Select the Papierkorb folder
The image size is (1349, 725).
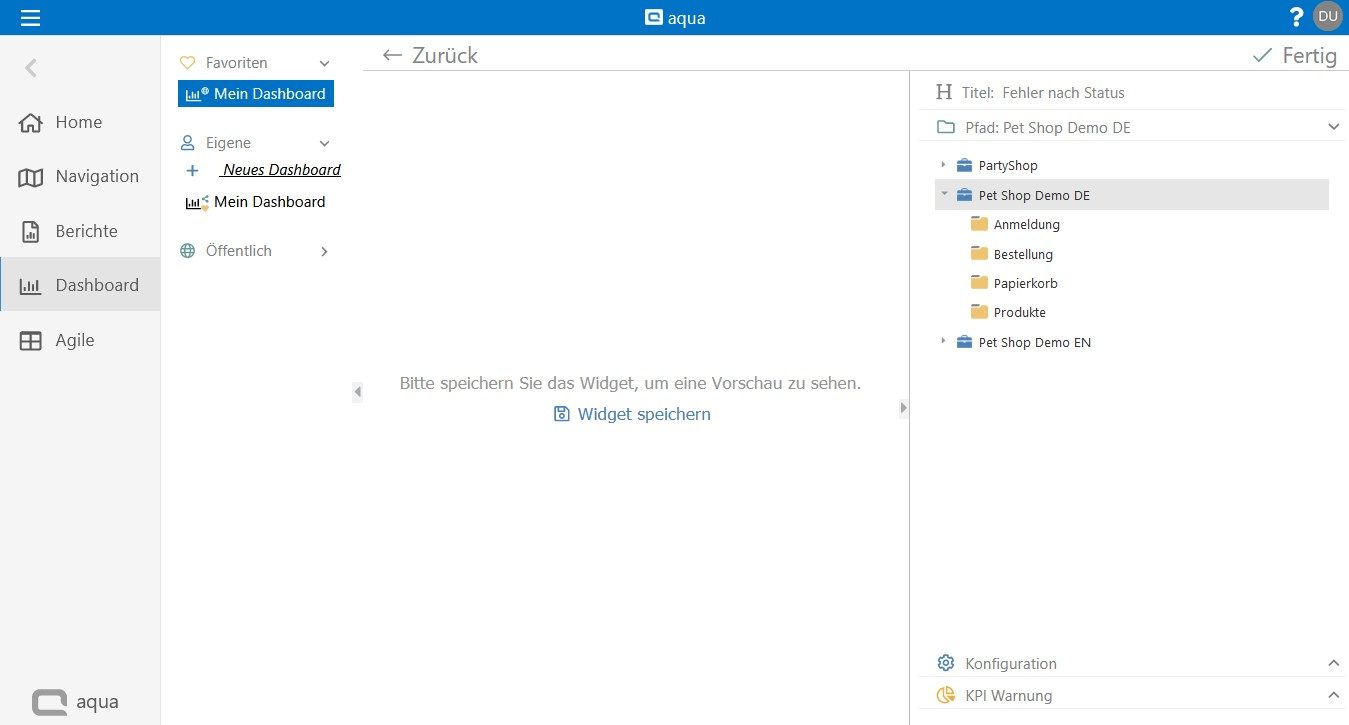(x=1025, y=283)
